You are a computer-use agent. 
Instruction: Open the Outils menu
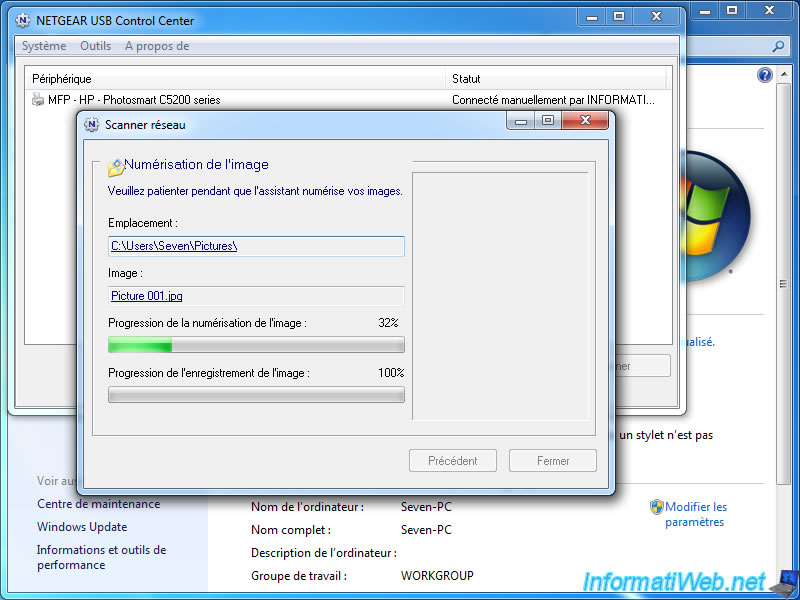coord(95,46)
